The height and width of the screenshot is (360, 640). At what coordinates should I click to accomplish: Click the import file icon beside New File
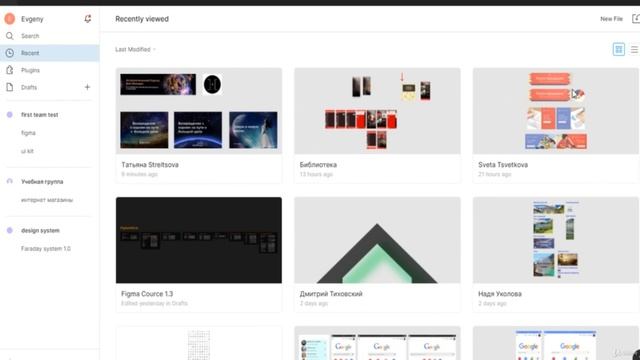(x=636, y=19)
